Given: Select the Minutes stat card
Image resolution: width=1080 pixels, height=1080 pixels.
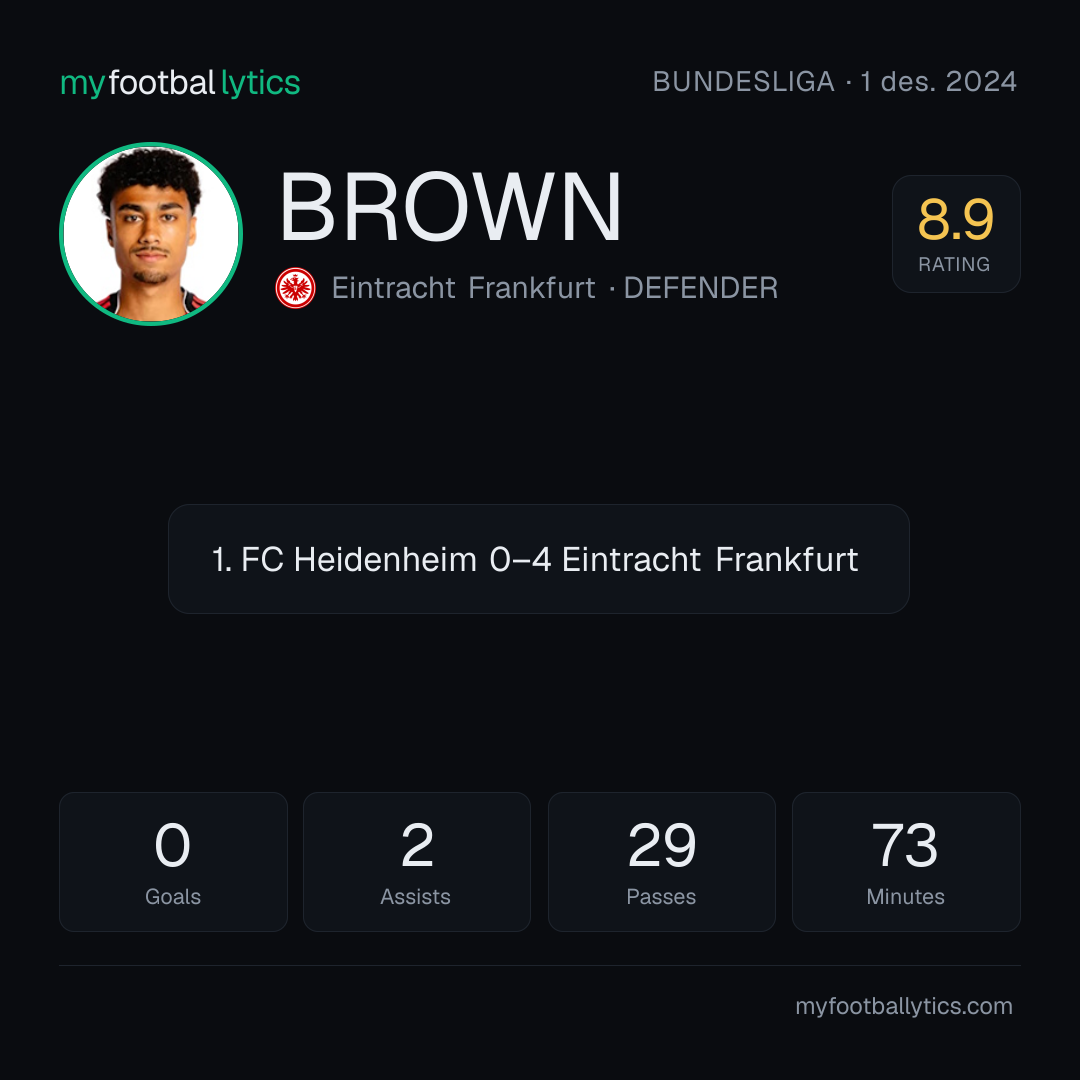Looking at the screenshot, I should click(x=906, y=862).
